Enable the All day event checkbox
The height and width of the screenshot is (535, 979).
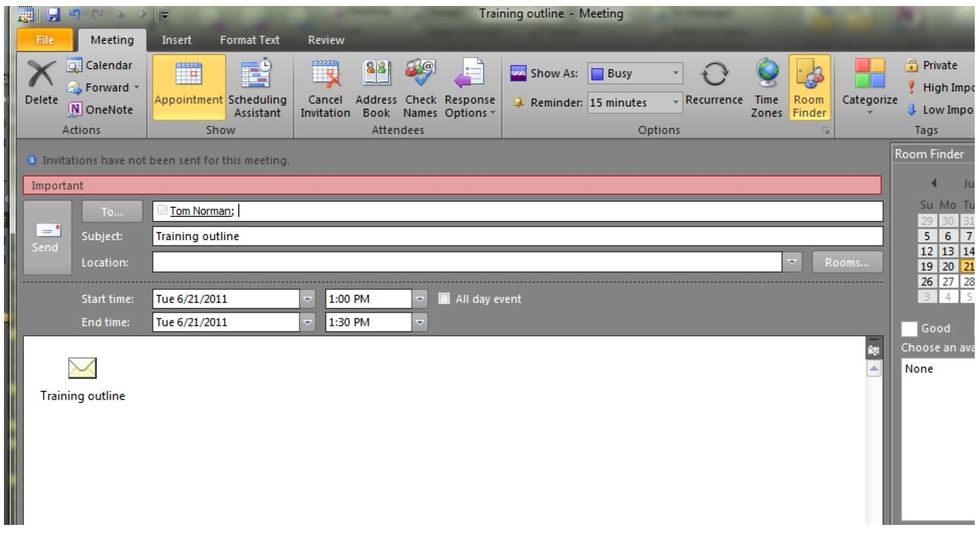(444, 299)
